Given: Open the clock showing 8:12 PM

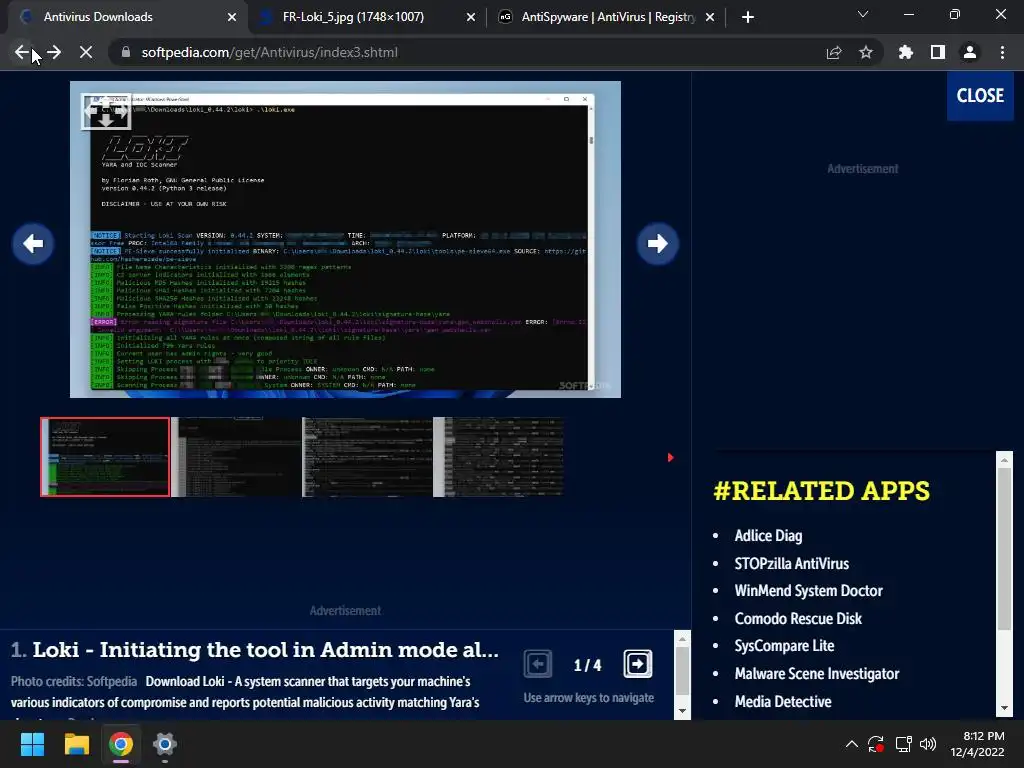Looking at the screenshot, I should pyautogui.click(x=977, y=744).
